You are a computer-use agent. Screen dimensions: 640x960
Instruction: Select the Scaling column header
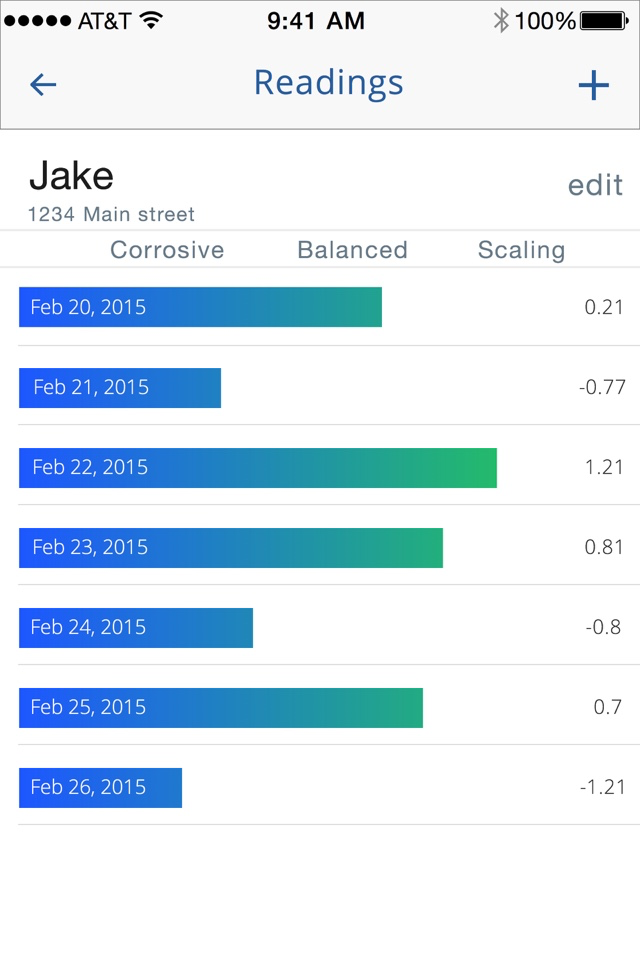coord(521,250)
